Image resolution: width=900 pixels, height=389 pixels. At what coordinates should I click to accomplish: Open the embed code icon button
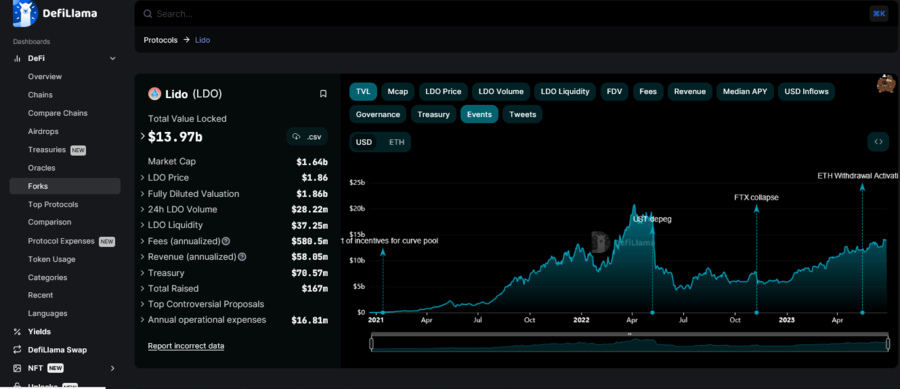pyautogui.click(x=878, y=142)
